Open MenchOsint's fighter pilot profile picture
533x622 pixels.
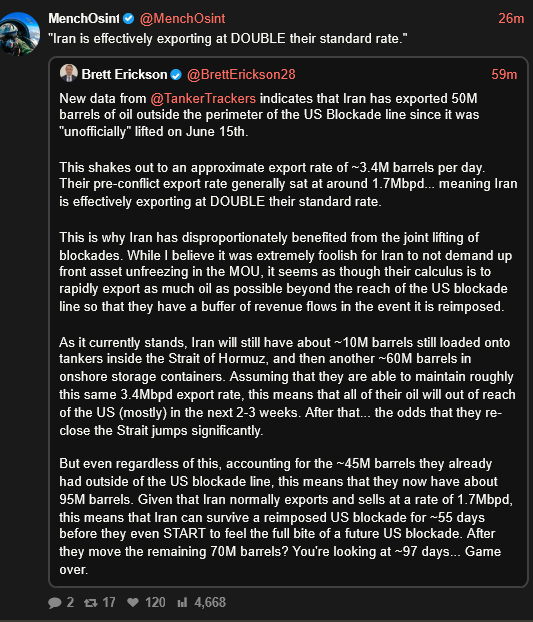click(x=19, y=34)
